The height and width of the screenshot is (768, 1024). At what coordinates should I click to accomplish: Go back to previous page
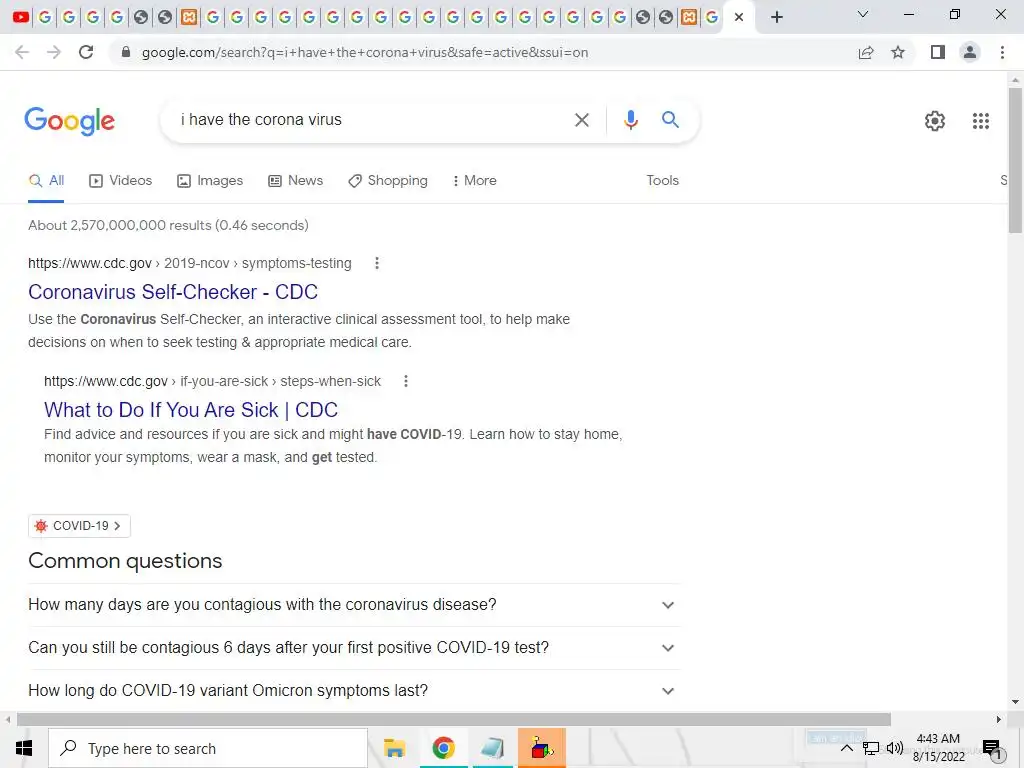tap(22, 52)
